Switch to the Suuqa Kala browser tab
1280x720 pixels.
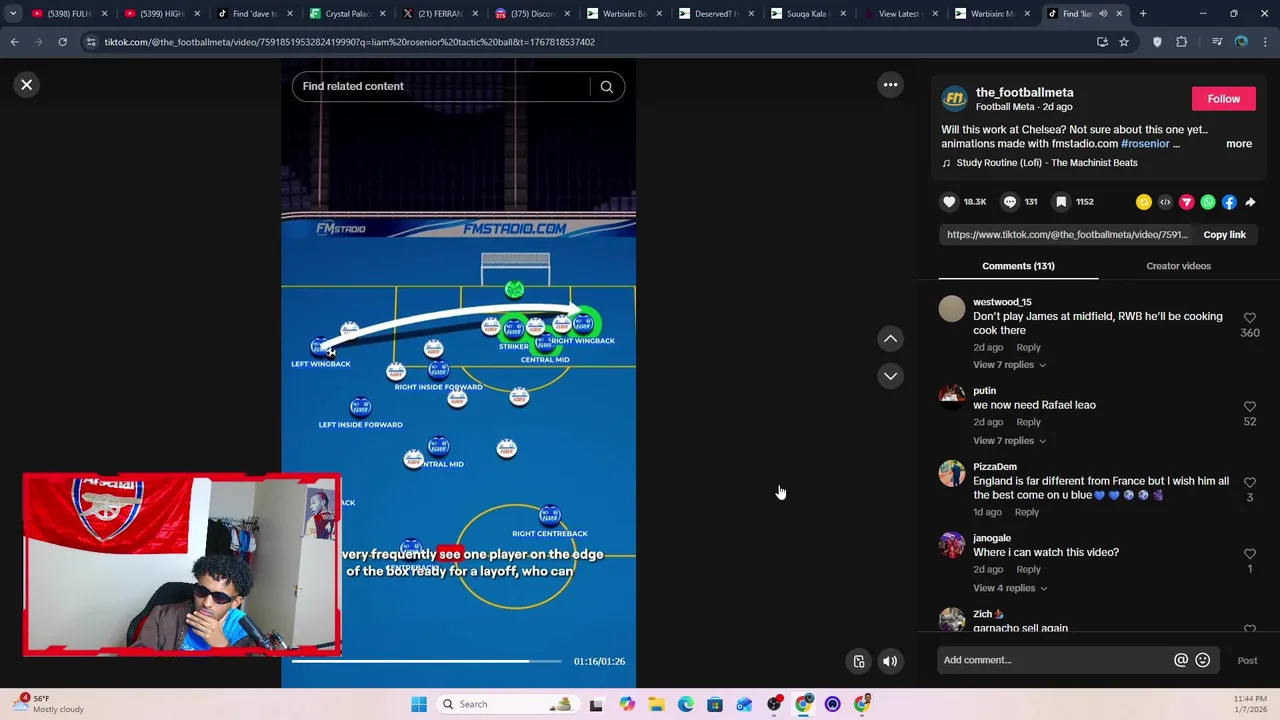pyautogui.click(x=806, y=14)
